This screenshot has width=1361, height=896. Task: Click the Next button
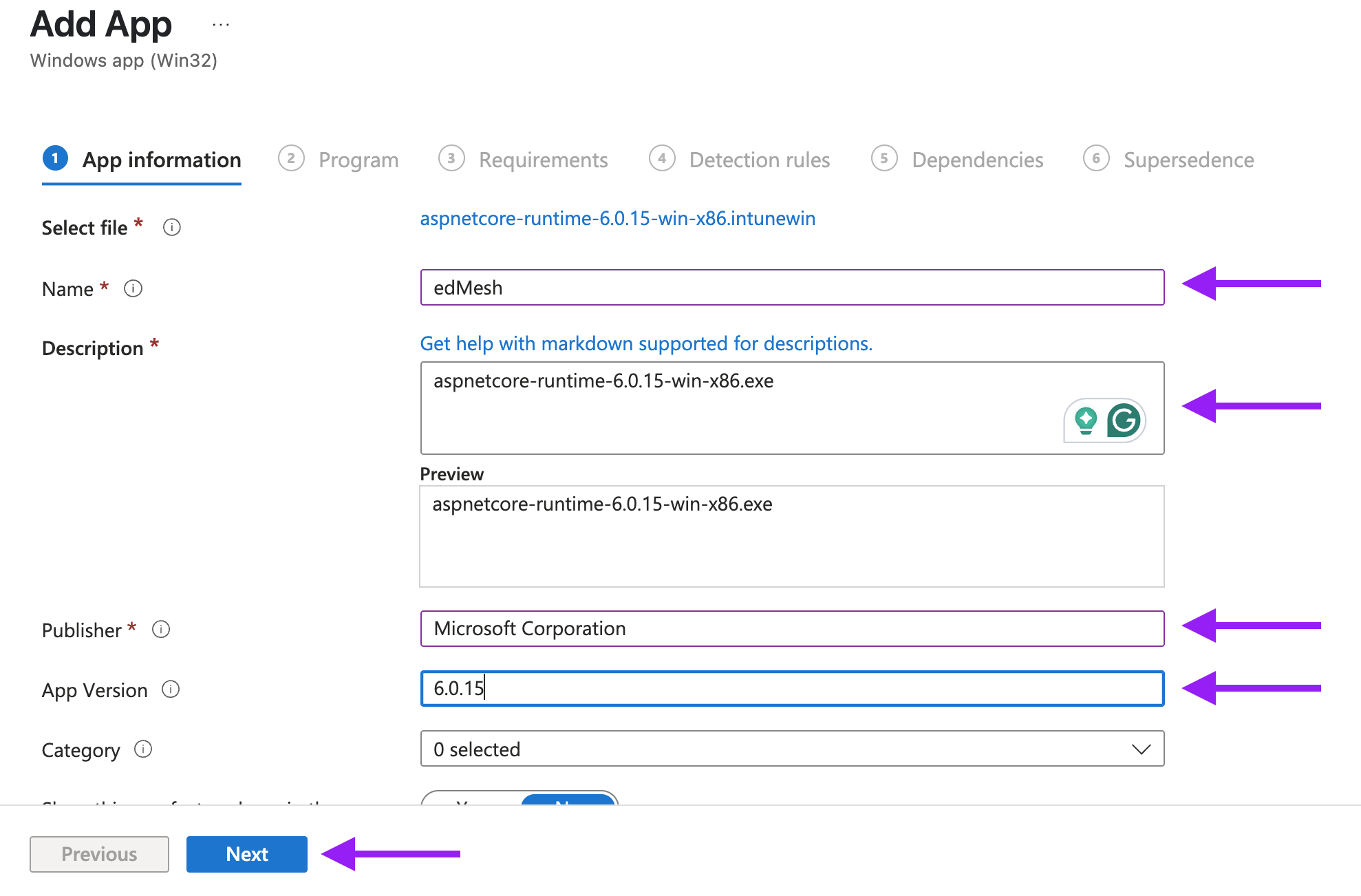point(247,854)
